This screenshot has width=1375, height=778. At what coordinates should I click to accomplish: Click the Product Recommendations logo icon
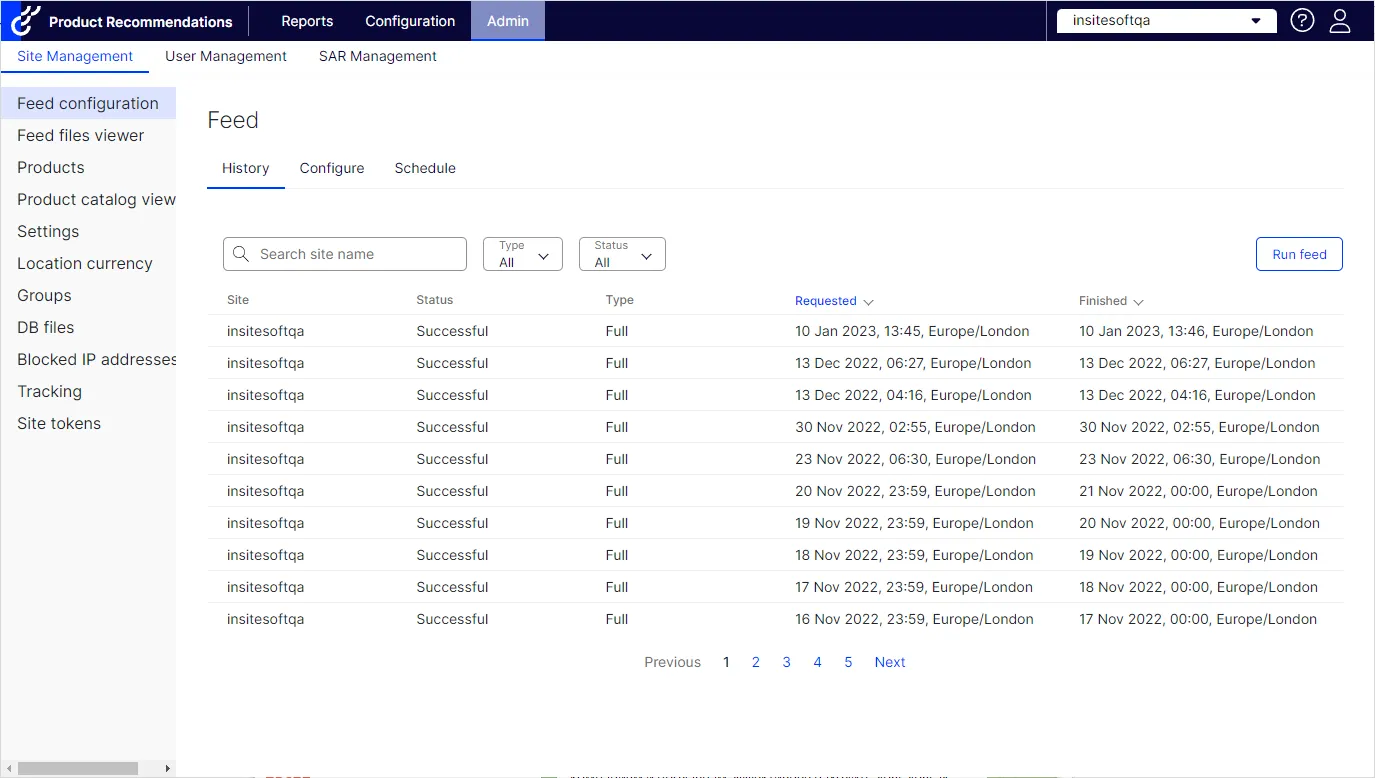tap(26, 20)
